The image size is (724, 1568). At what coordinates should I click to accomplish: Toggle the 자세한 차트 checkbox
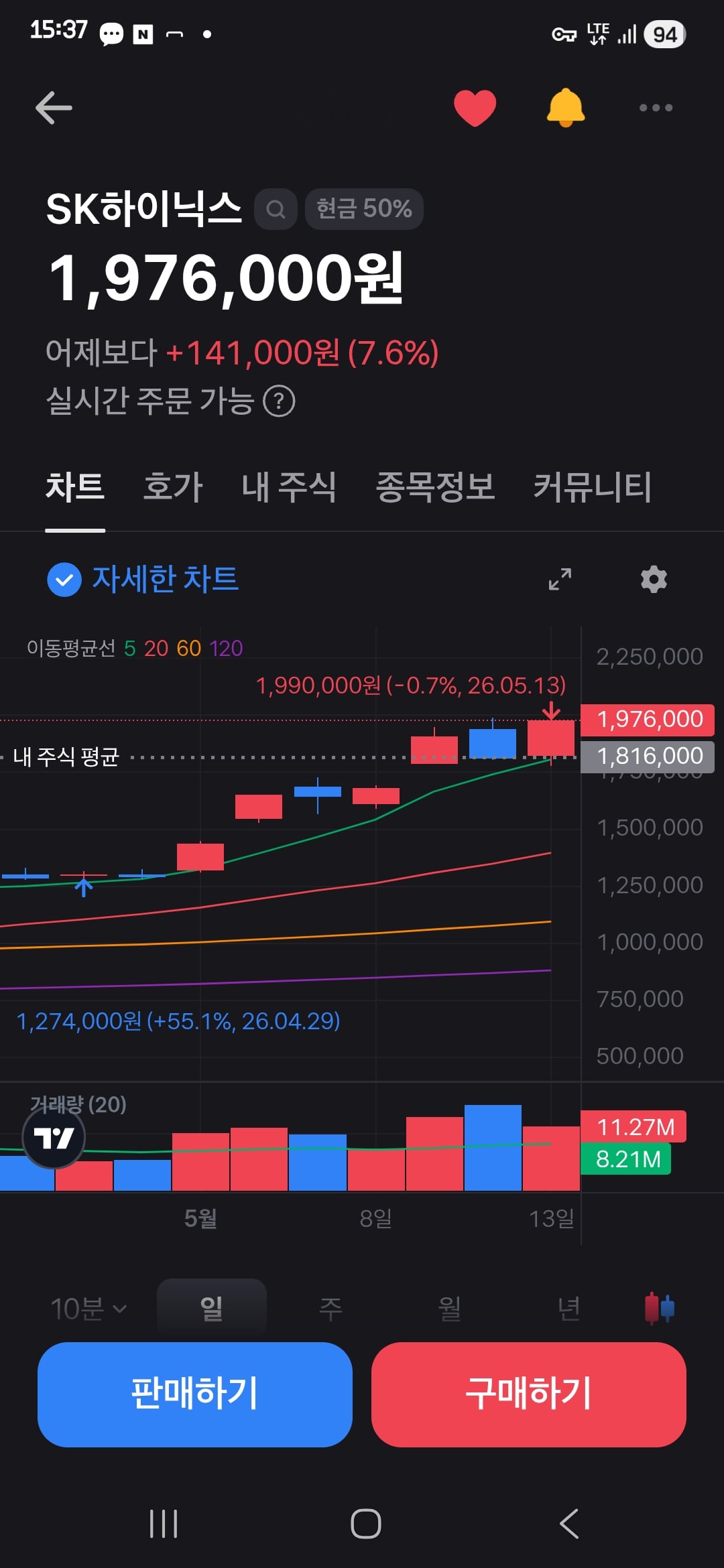click(64, 580)
